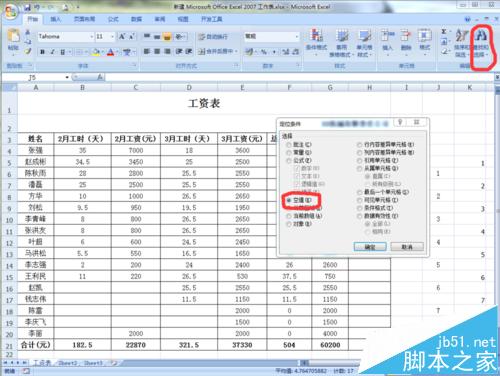Screen dimensions: 500x376
Task: Select the Last cell (最后一个单元格) option
Action: (x=383, y=192)
